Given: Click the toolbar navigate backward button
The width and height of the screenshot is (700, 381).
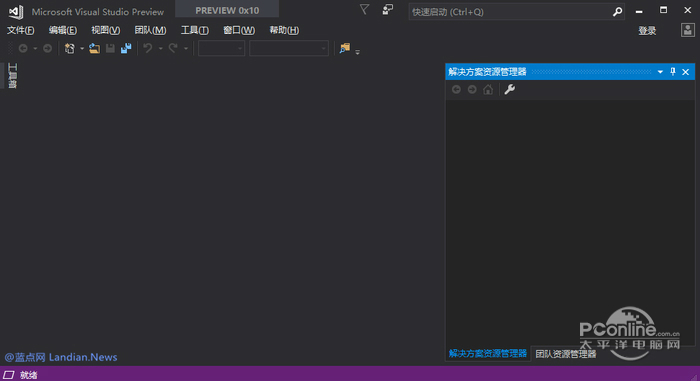Looking at the screenshot, I should click(x=23, y=48).
